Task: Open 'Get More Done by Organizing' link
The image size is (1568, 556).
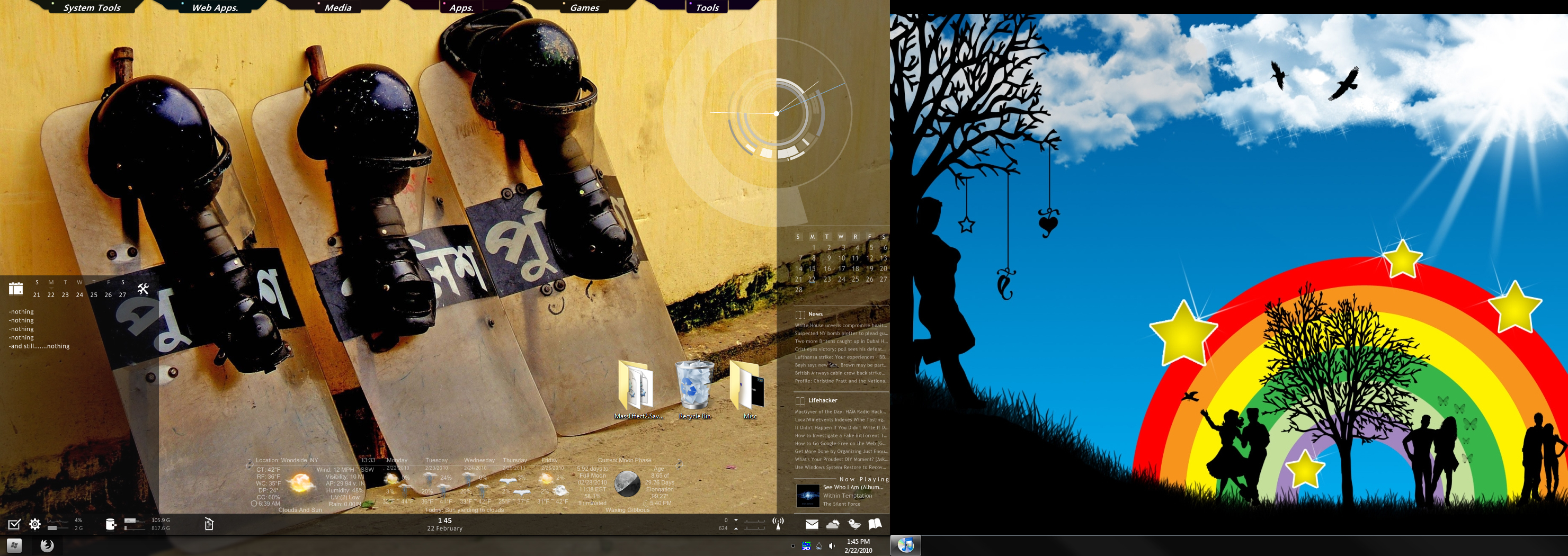Action: click(x=841, y=451)
